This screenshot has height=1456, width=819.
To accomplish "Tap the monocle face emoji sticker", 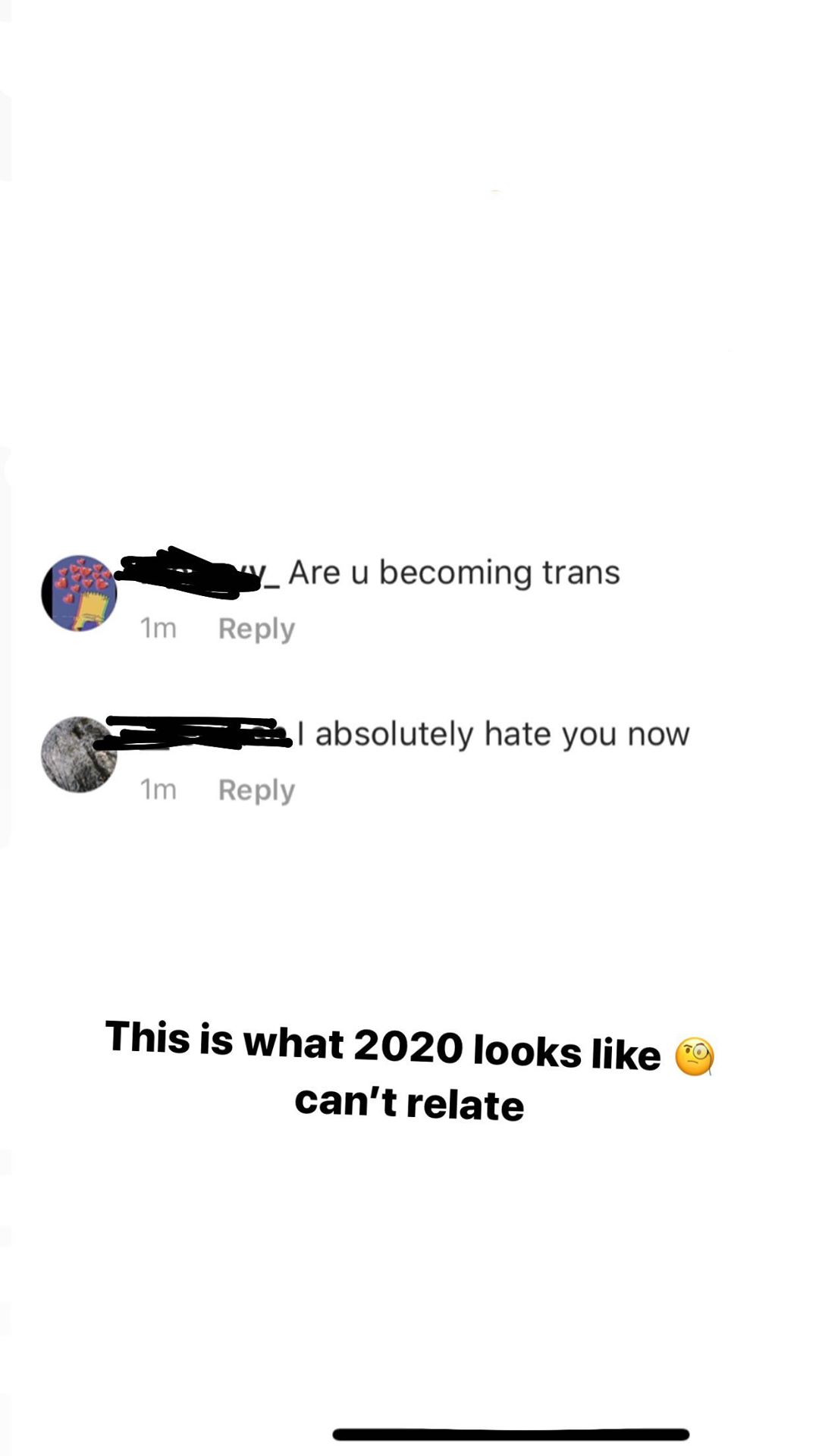I will [695, 1056].
